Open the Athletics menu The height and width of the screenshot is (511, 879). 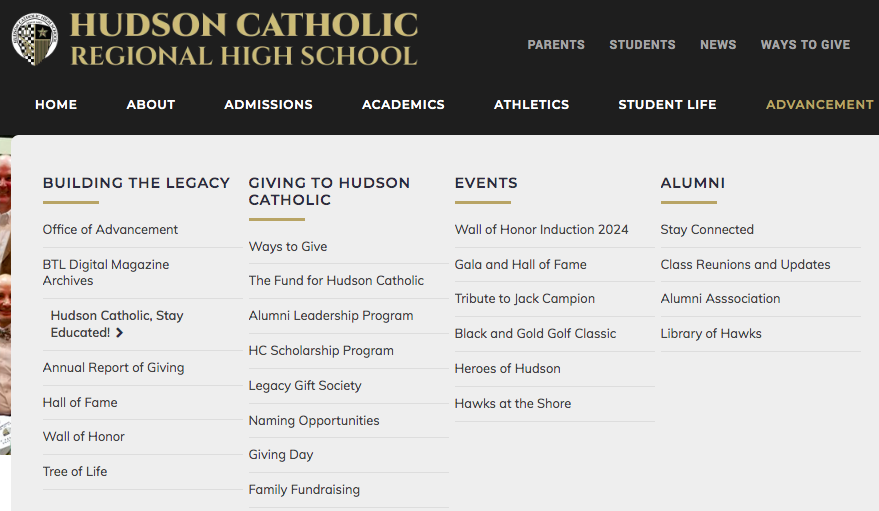pos(531,104)
